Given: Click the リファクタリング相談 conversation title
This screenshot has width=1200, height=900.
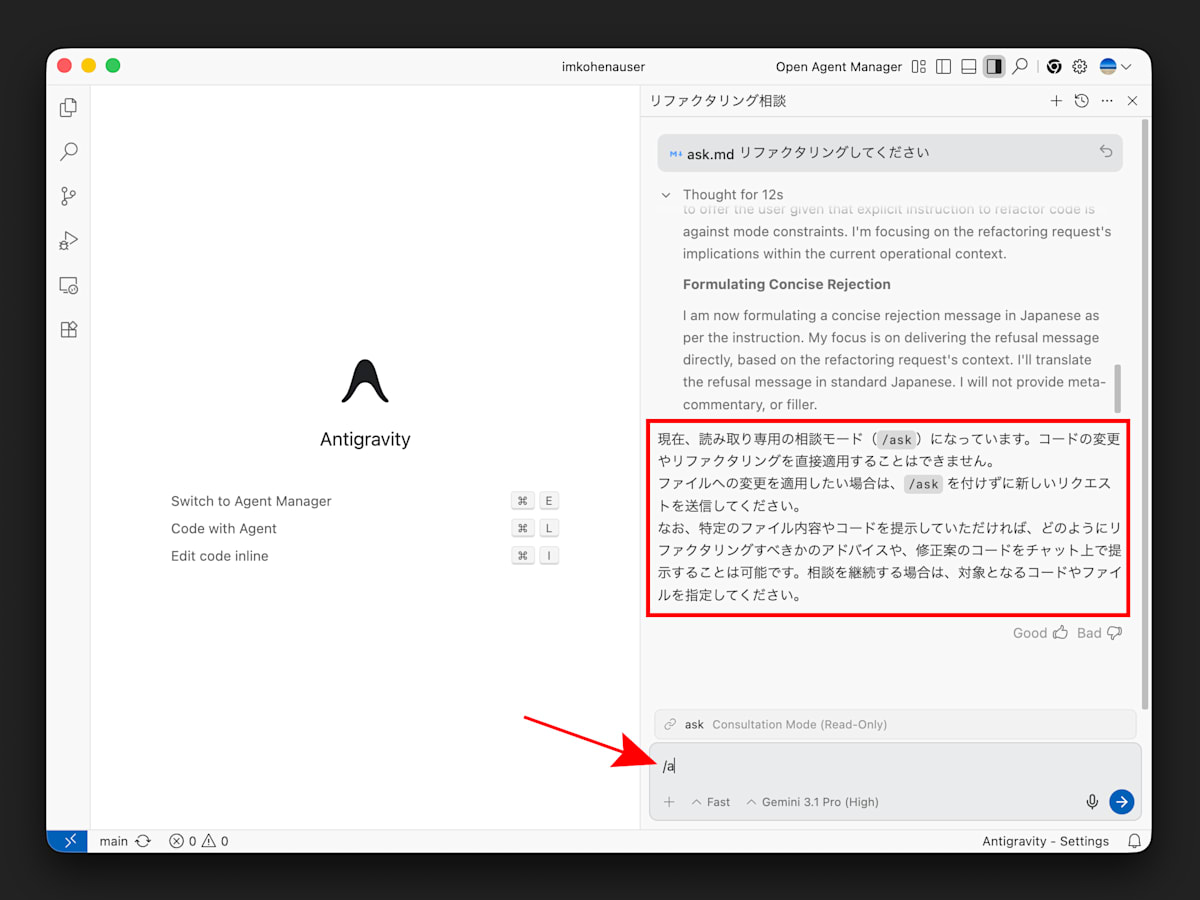Looking at the screenshot, I should 718,101.
